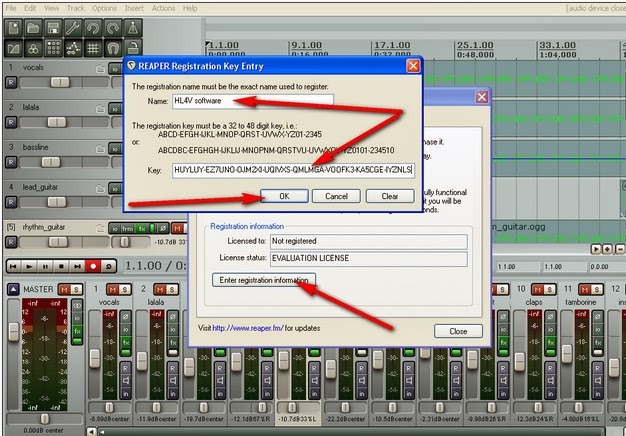
Task: Click the MASTER up-arrow button in the mixer
Action: [x=13, y=289]
